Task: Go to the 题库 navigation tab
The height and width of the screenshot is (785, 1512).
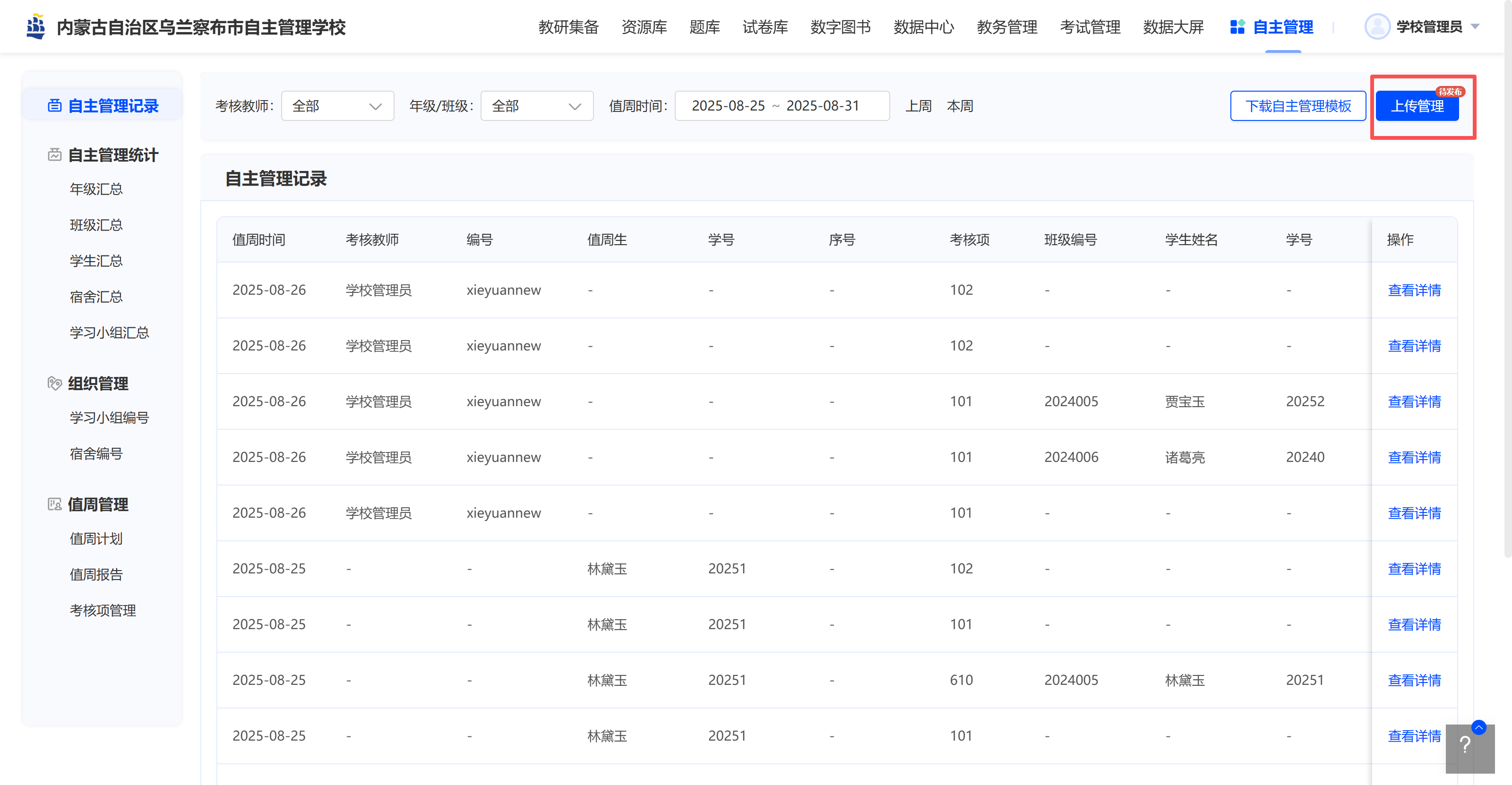Action: [x=704, y=27]
